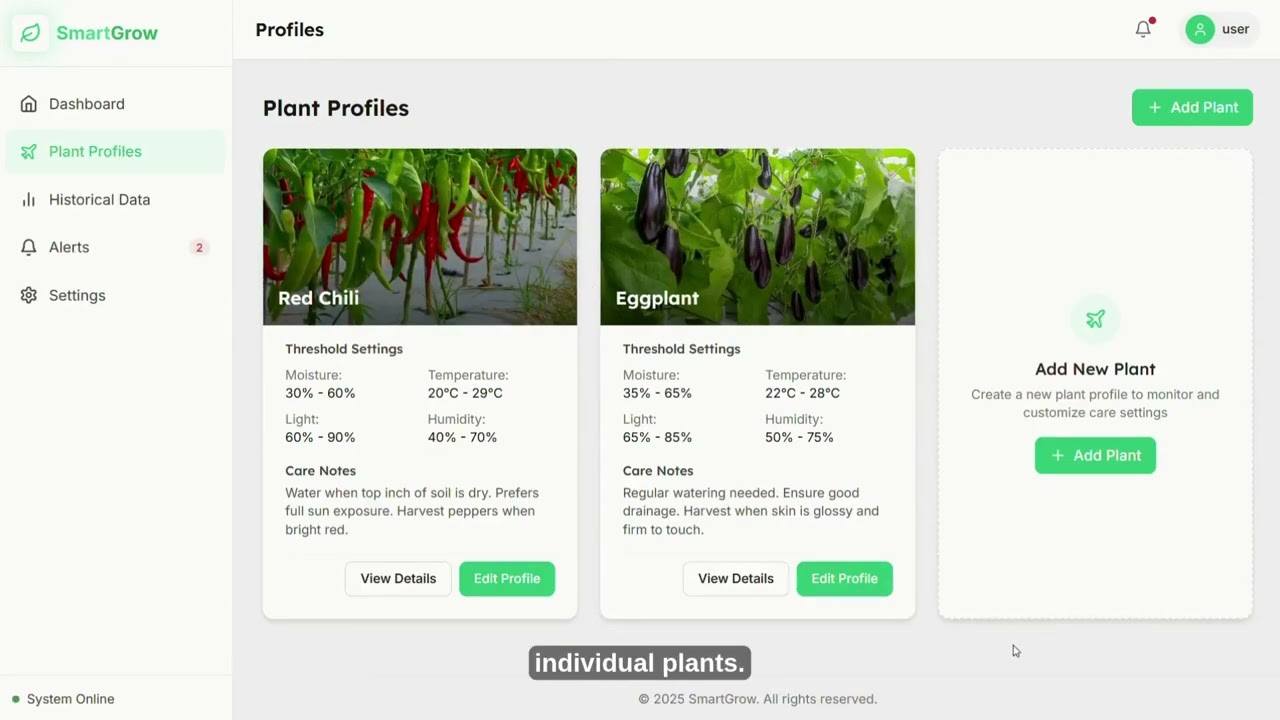Click the SmartGrow leaf logo icon
The width and height of the screenshot is (1280, 720).
(x=31, y=33)
